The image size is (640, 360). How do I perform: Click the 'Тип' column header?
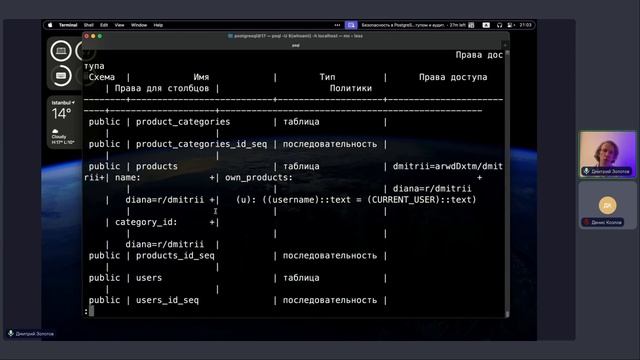327,77
